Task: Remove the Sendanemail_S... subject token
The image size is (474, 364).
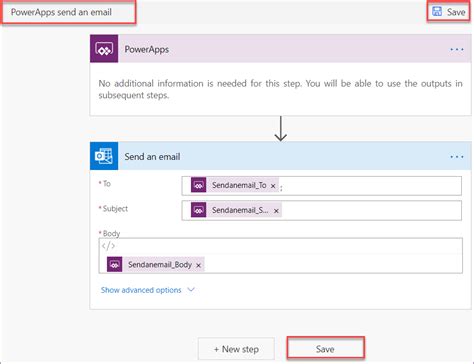Action: (x=276, y=211)
